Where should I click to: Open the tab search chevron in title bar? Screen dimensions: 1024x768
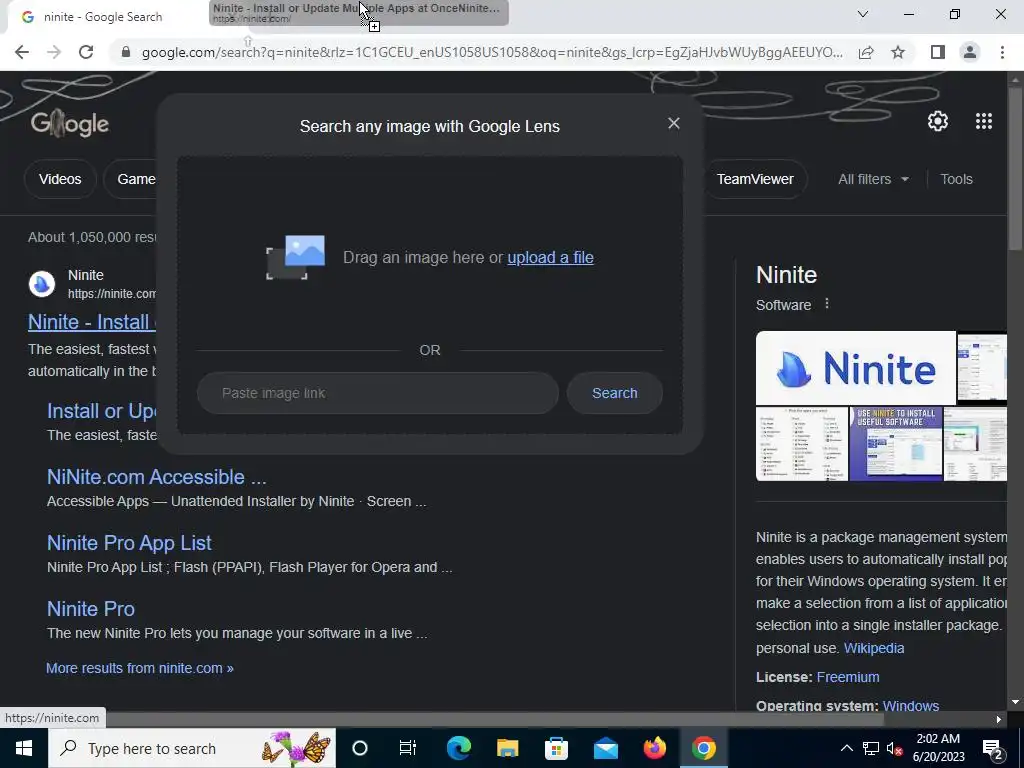(x=863, y=14)
